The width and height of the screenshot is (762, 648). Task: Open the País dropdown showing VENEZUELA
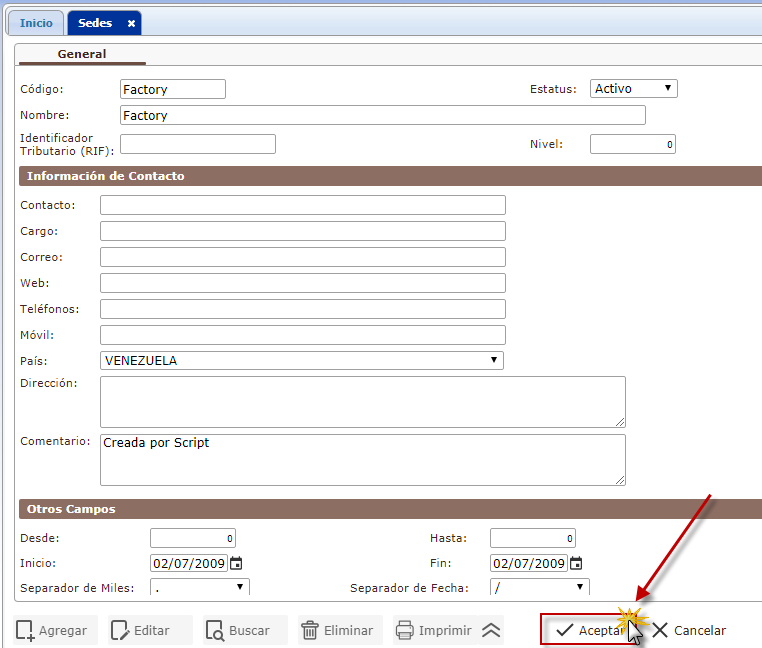click(302, 360)
